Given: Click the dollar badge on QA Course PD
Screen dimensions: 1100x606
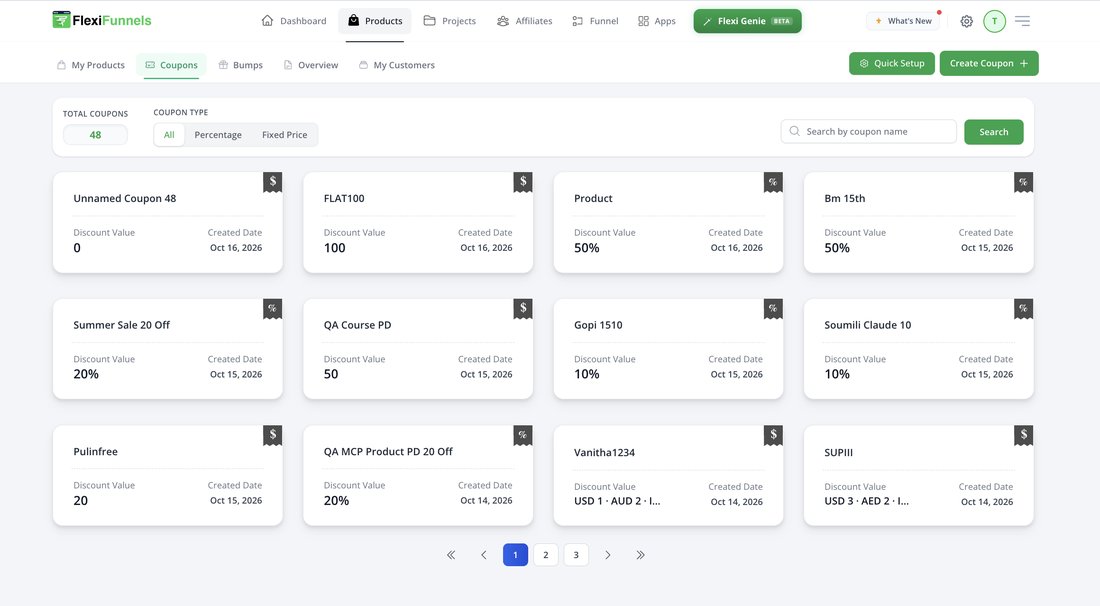Looking at the screenshot, I should coord(523,309).
